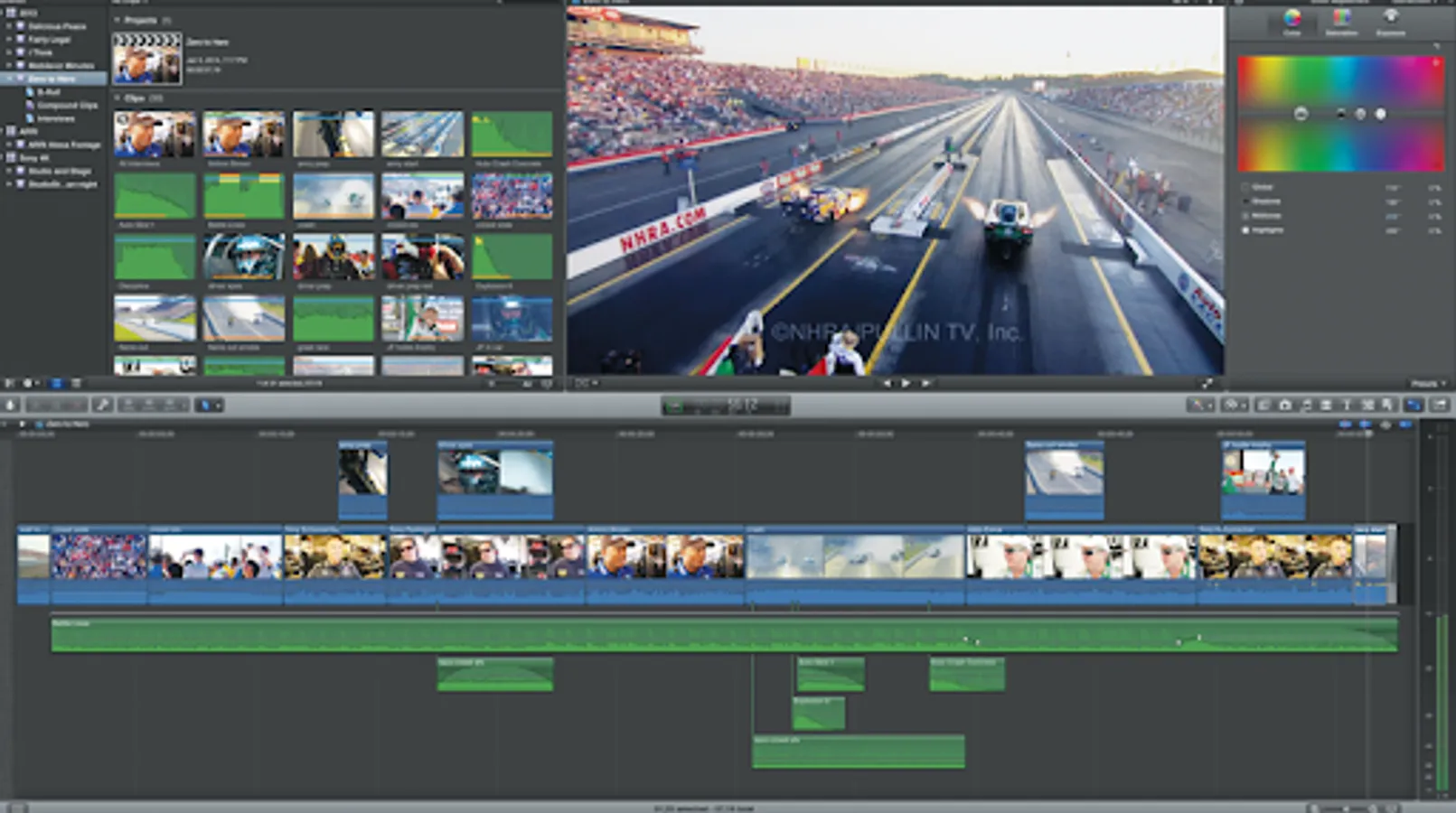The image size is (1456, 813).
Task: Collapse the Zero to Hero event
Action: 8,79
